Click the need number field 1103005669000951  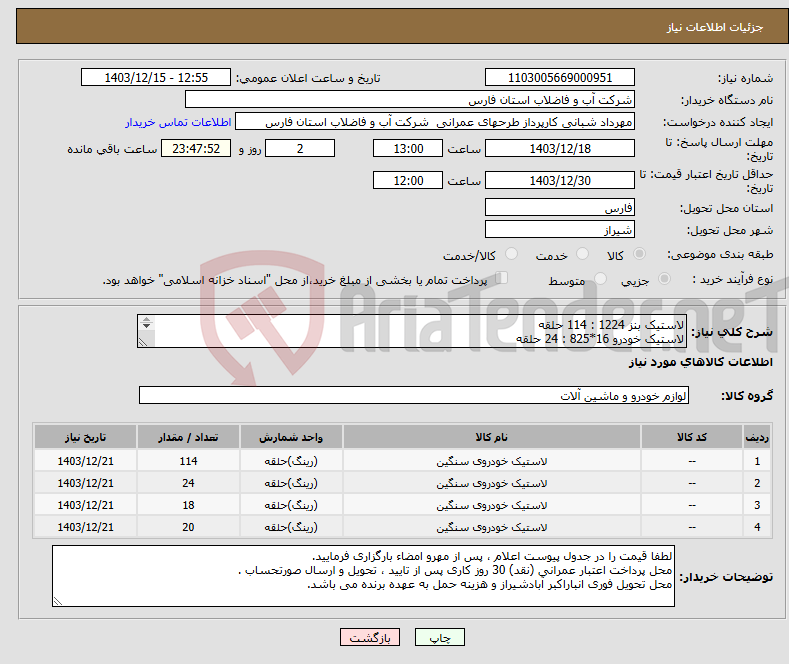point(560,77)
